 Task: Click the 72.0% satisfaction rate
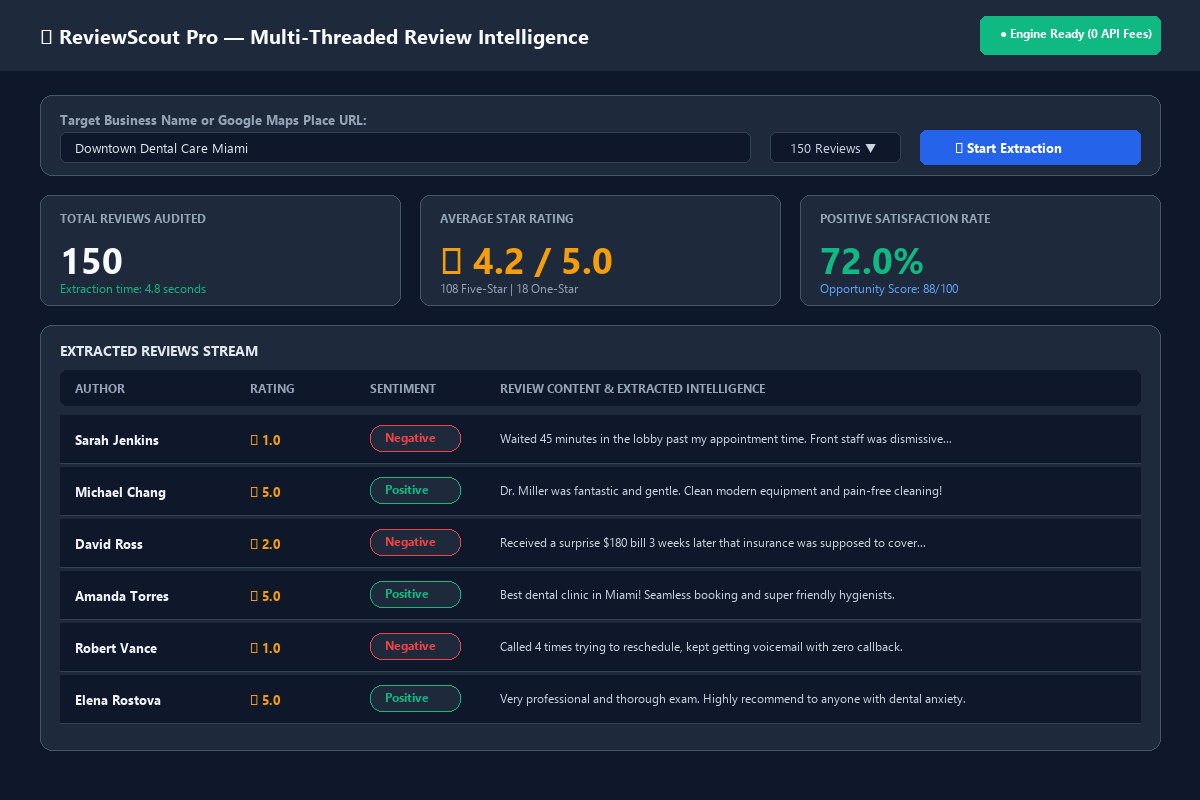[872, 261]
